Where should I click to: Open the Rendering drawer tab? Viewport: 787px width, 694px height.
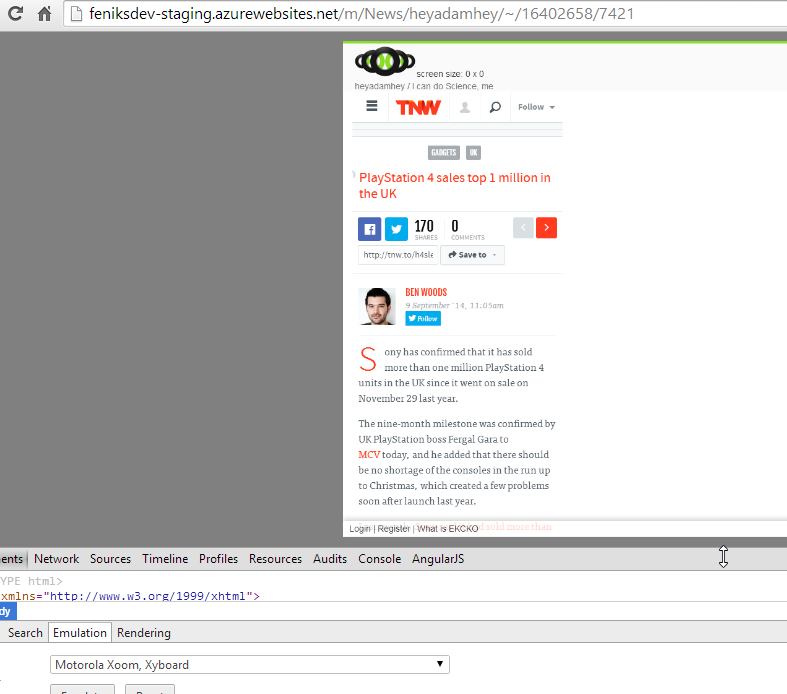coord(144,633)
